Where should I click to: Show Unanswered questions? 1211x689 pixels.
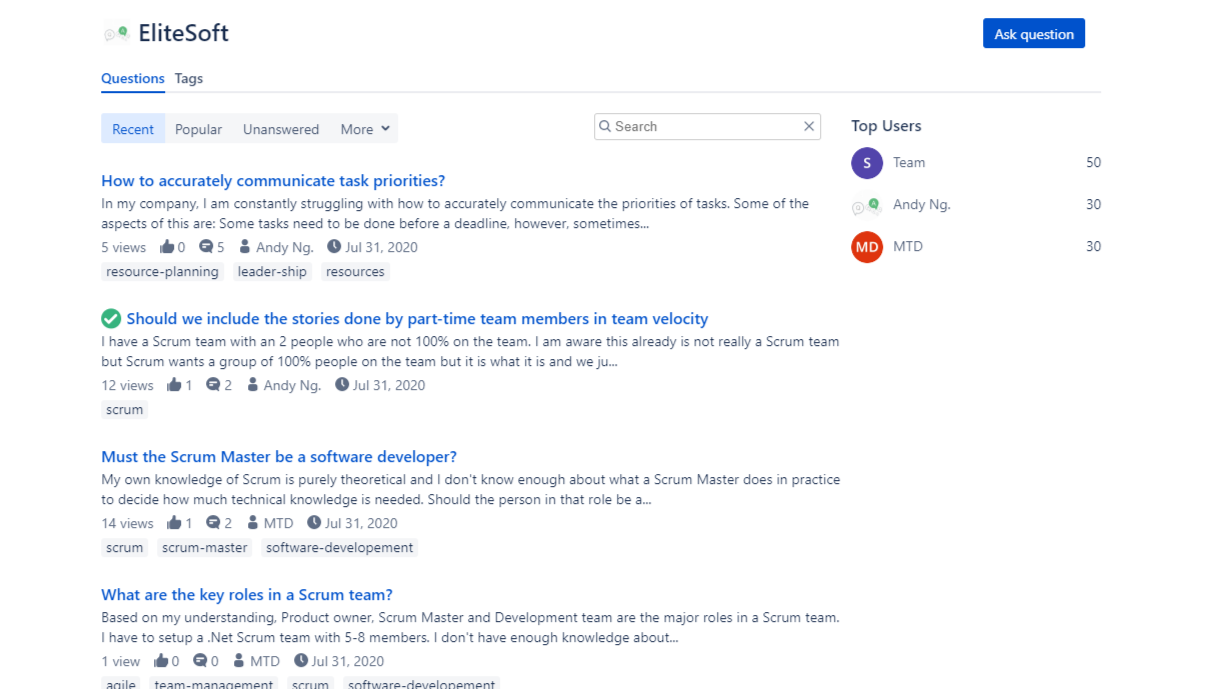coord(281,129)
